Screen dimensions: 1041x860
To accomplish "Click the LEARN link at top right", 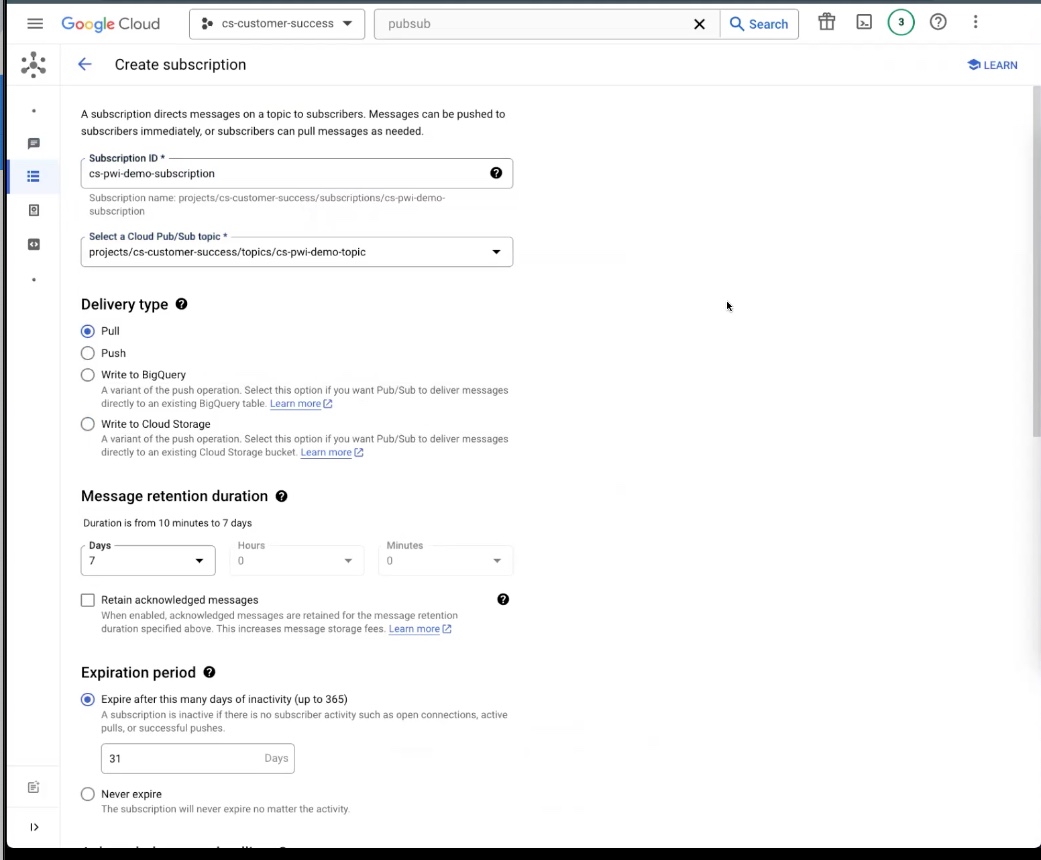I will [x=992, y=64].
